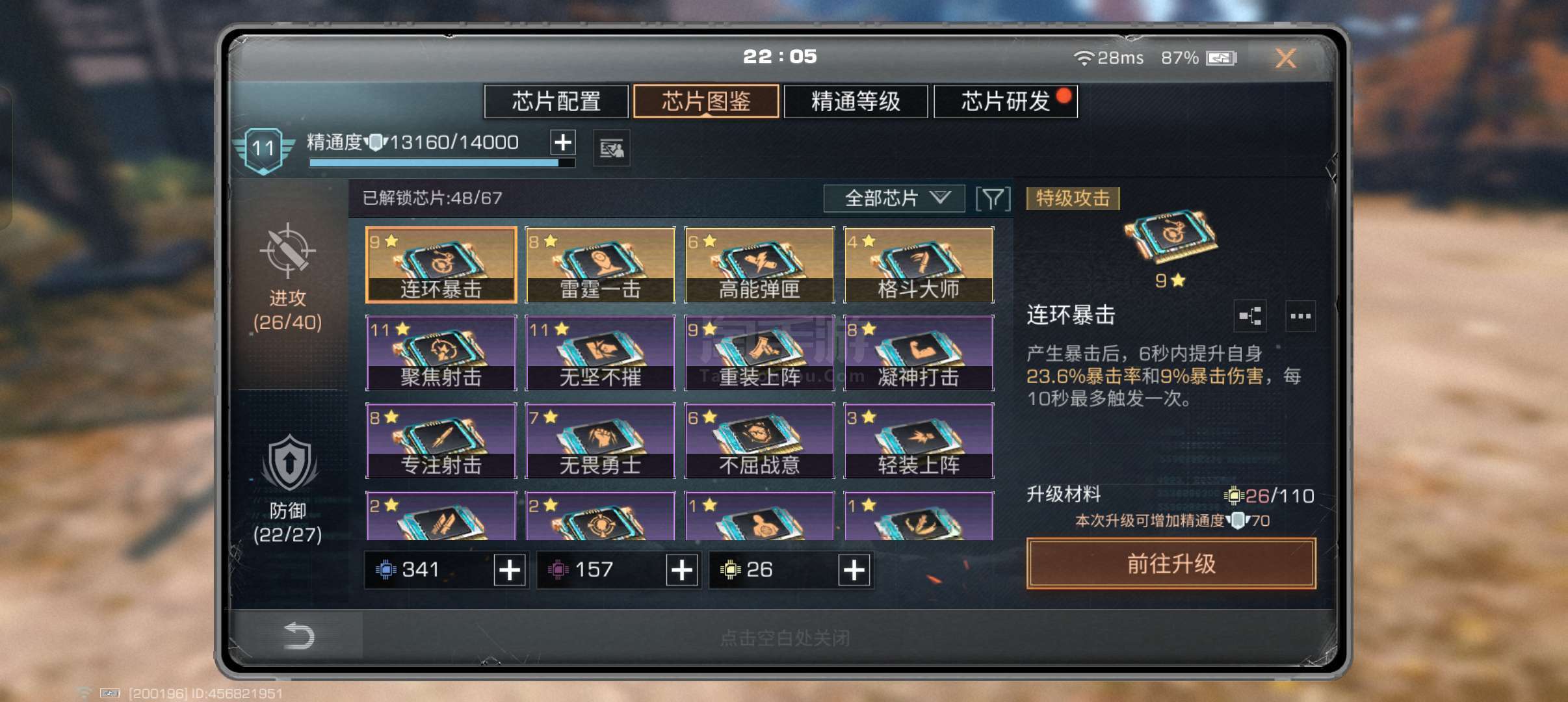Switch to the 芯片配置 tab
The height and width of the screenshot is (702, 1568).
point(556,101)
